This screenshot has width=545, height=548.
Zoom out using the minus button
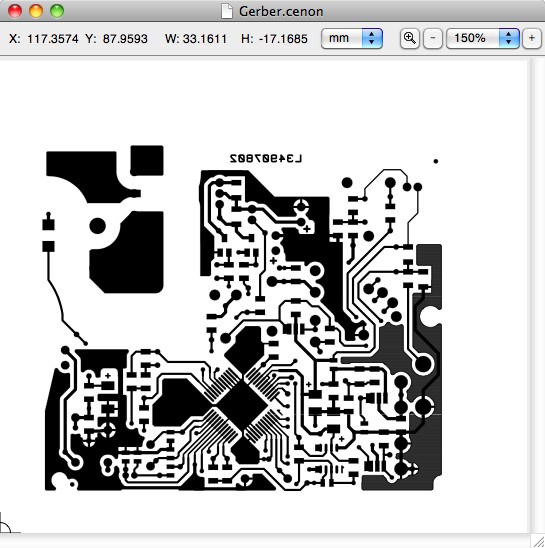click(433, 38)
